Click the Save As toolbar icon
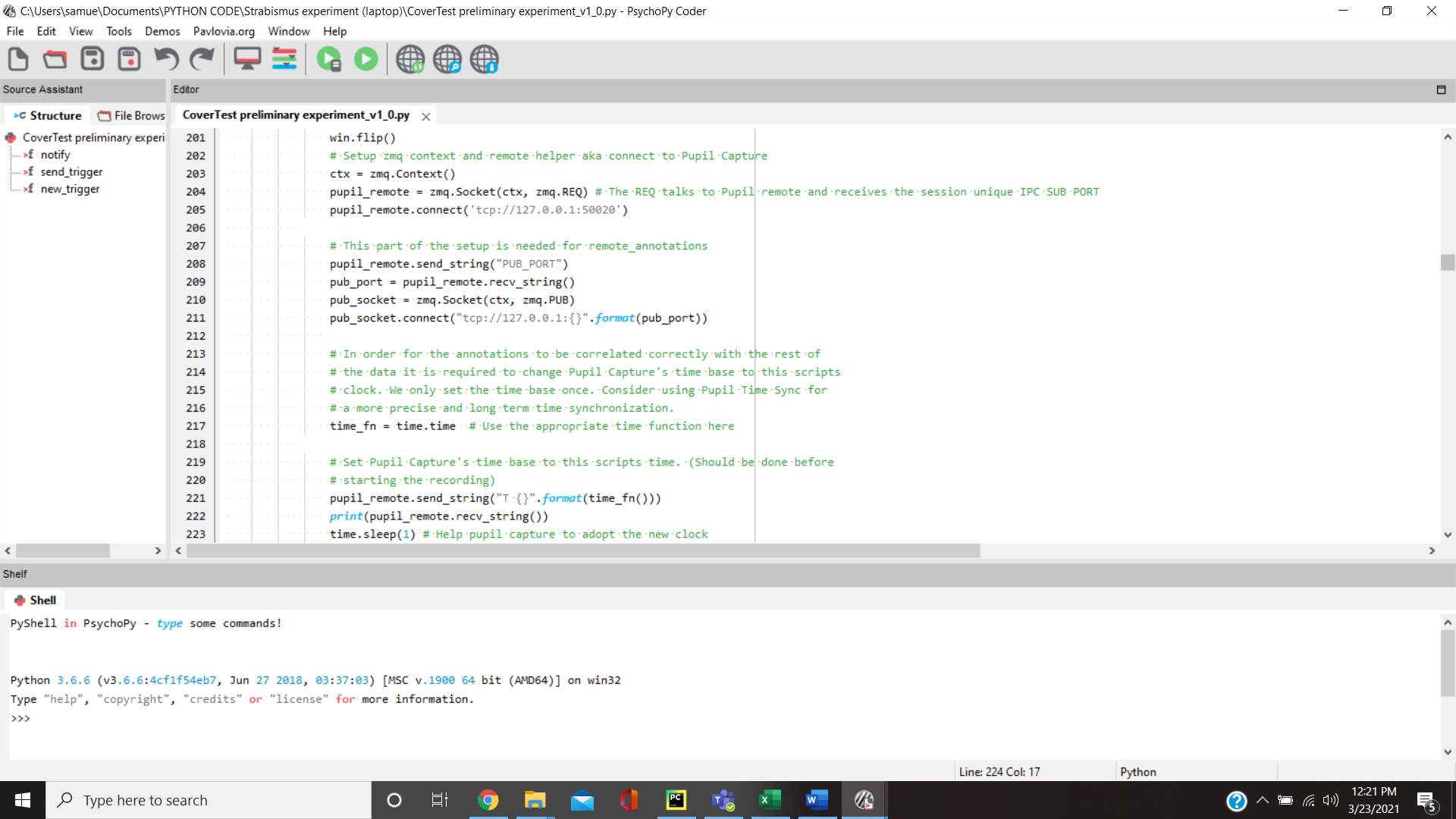 [130, 59]
